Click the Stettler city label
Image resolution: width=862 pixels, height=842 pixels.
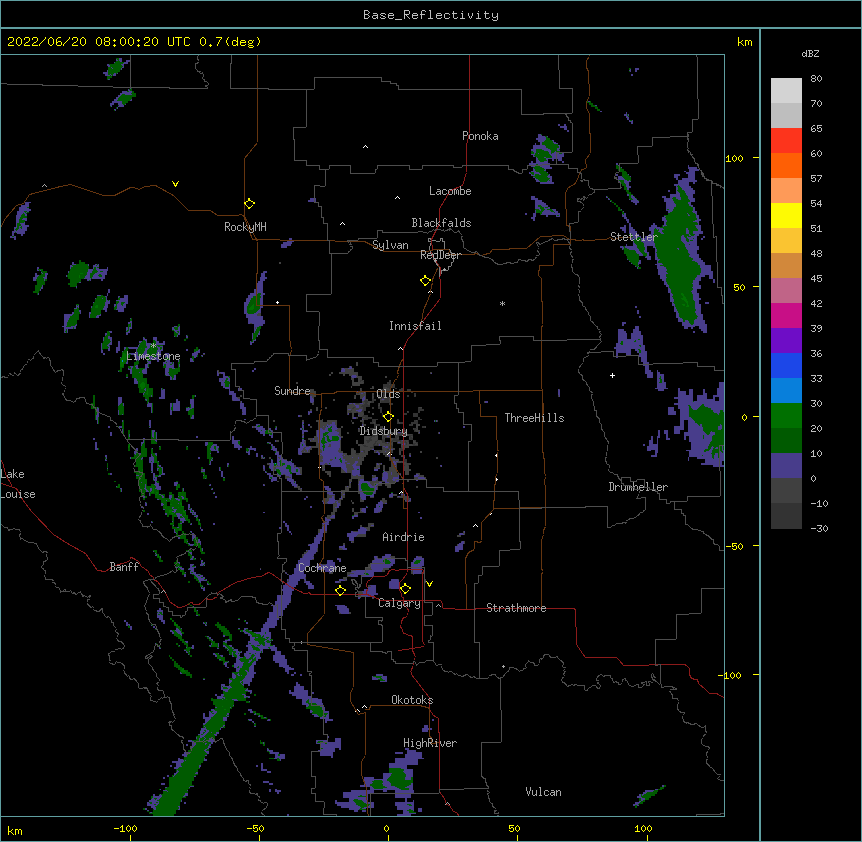(x=634, y=237)
